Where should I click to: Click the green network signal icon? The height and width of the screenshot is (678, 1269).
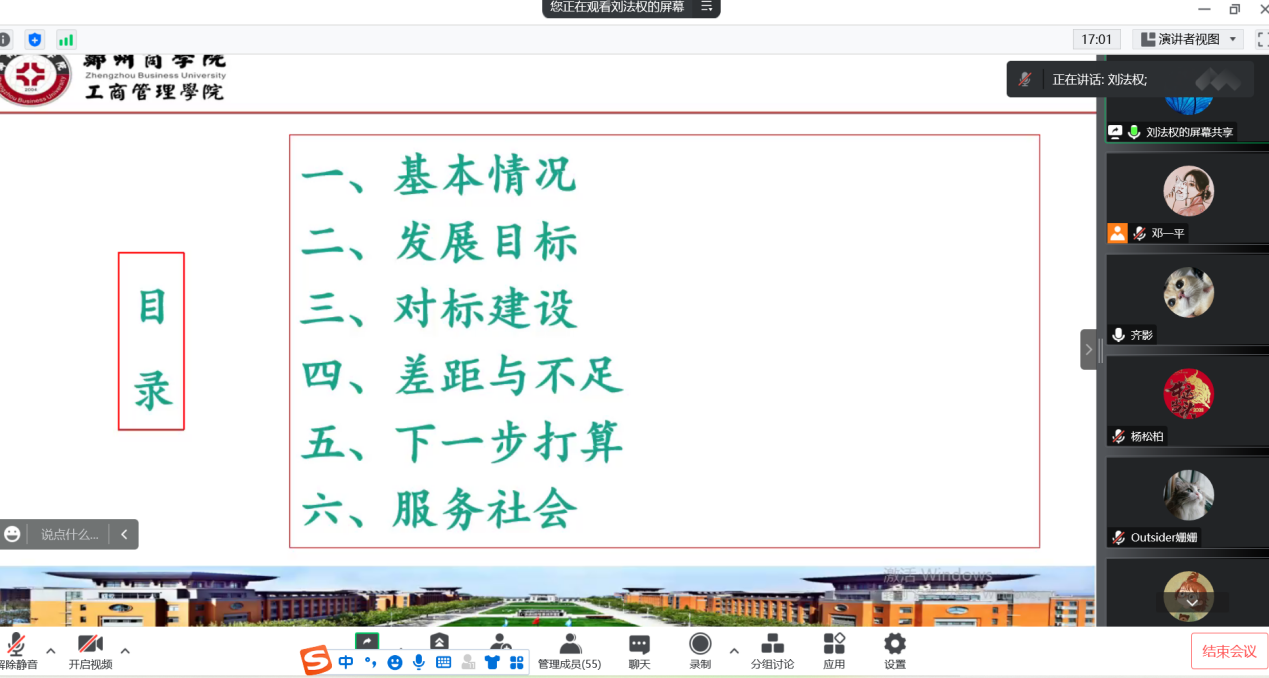66,40
